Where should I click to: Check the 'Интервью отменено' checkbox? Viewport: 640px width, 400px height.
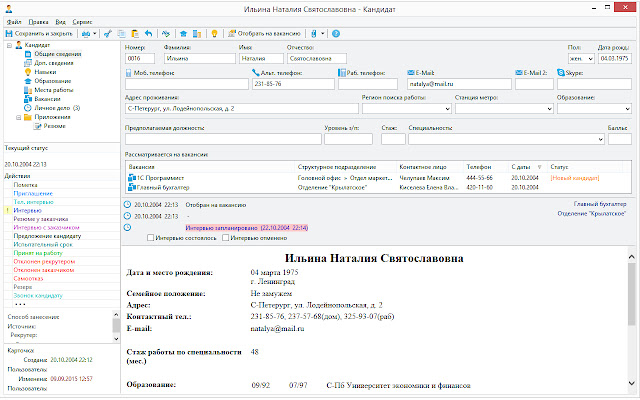tap(226, 237)
